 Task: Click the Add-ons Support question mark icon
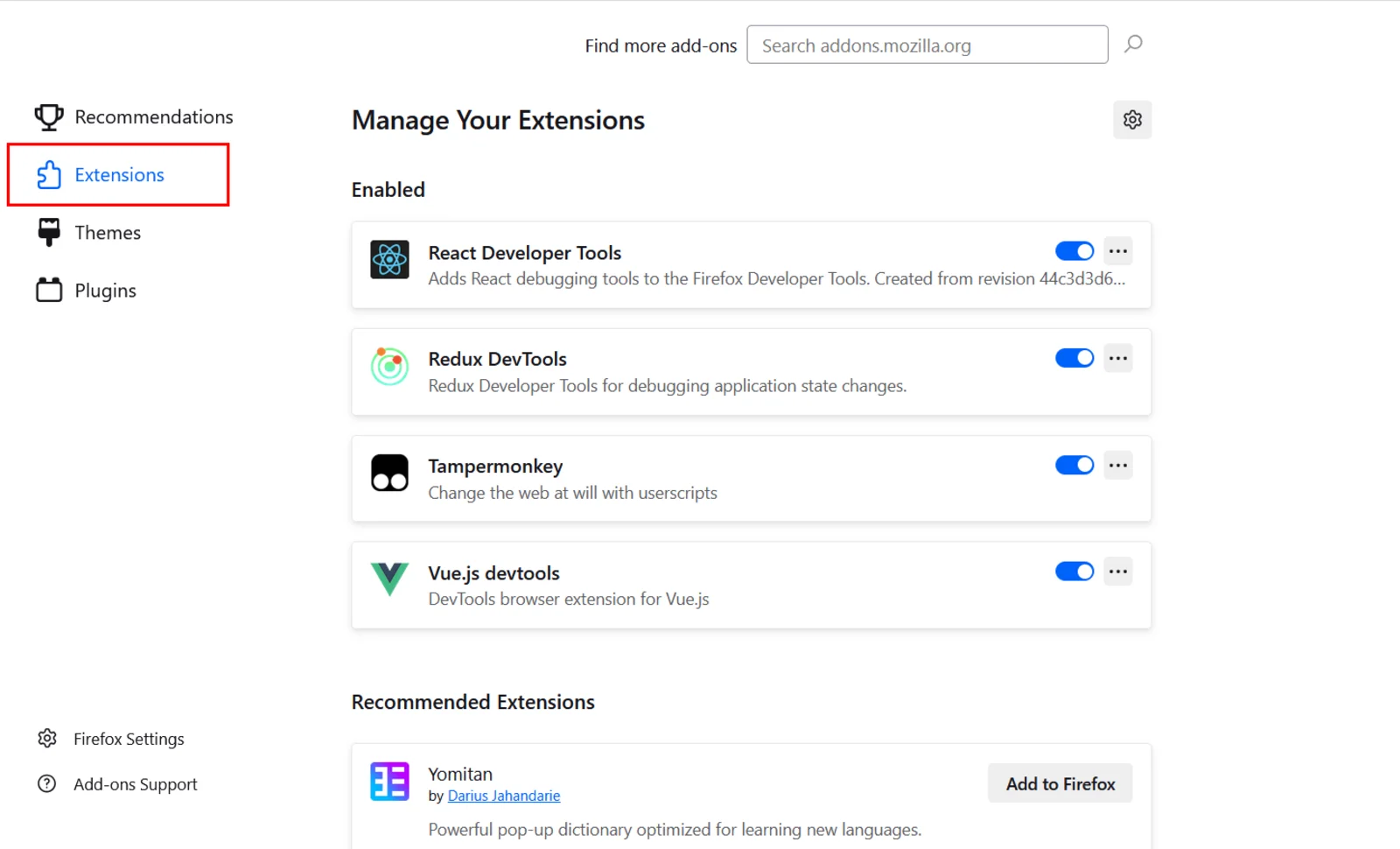pyautogui.click(x=47, y=783)
